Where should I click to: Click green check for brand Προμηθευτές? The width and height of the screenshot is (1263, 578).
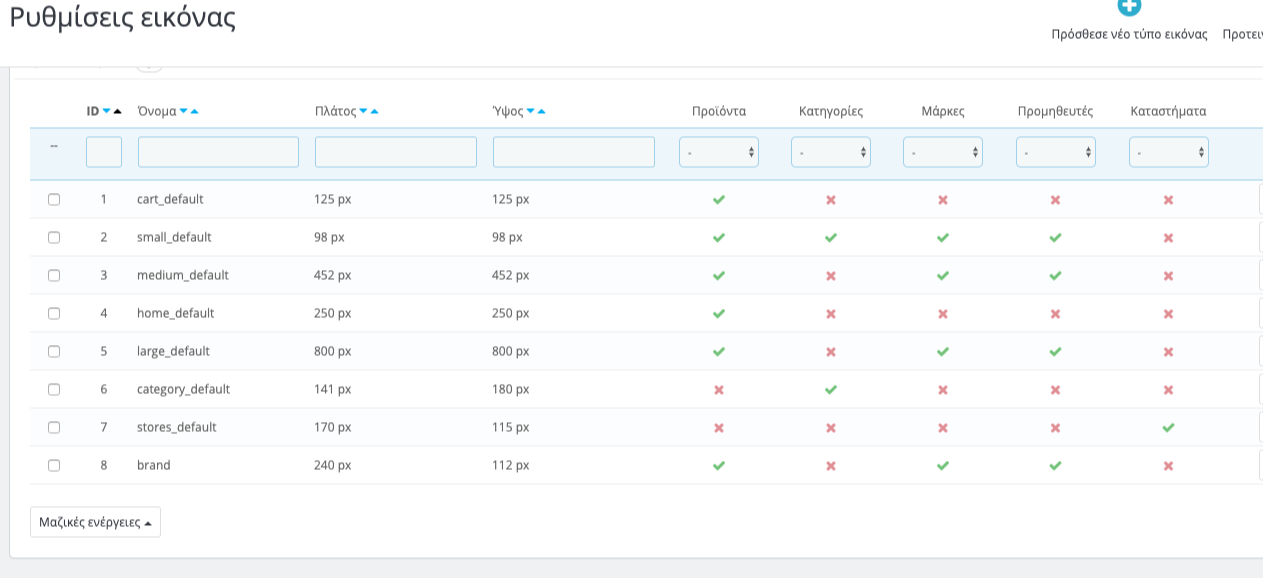(1055, 465)
